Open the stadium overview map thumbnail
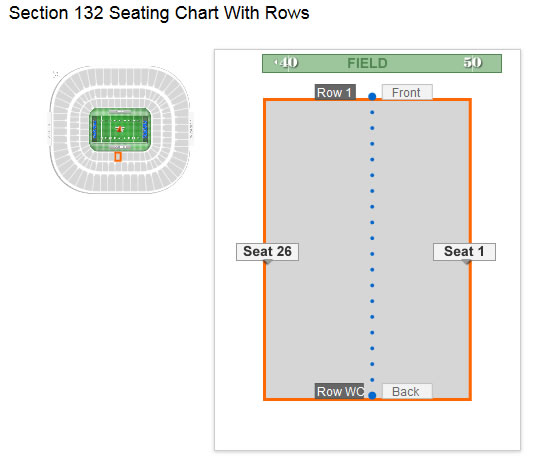536x467 pixels. [120, 130]
